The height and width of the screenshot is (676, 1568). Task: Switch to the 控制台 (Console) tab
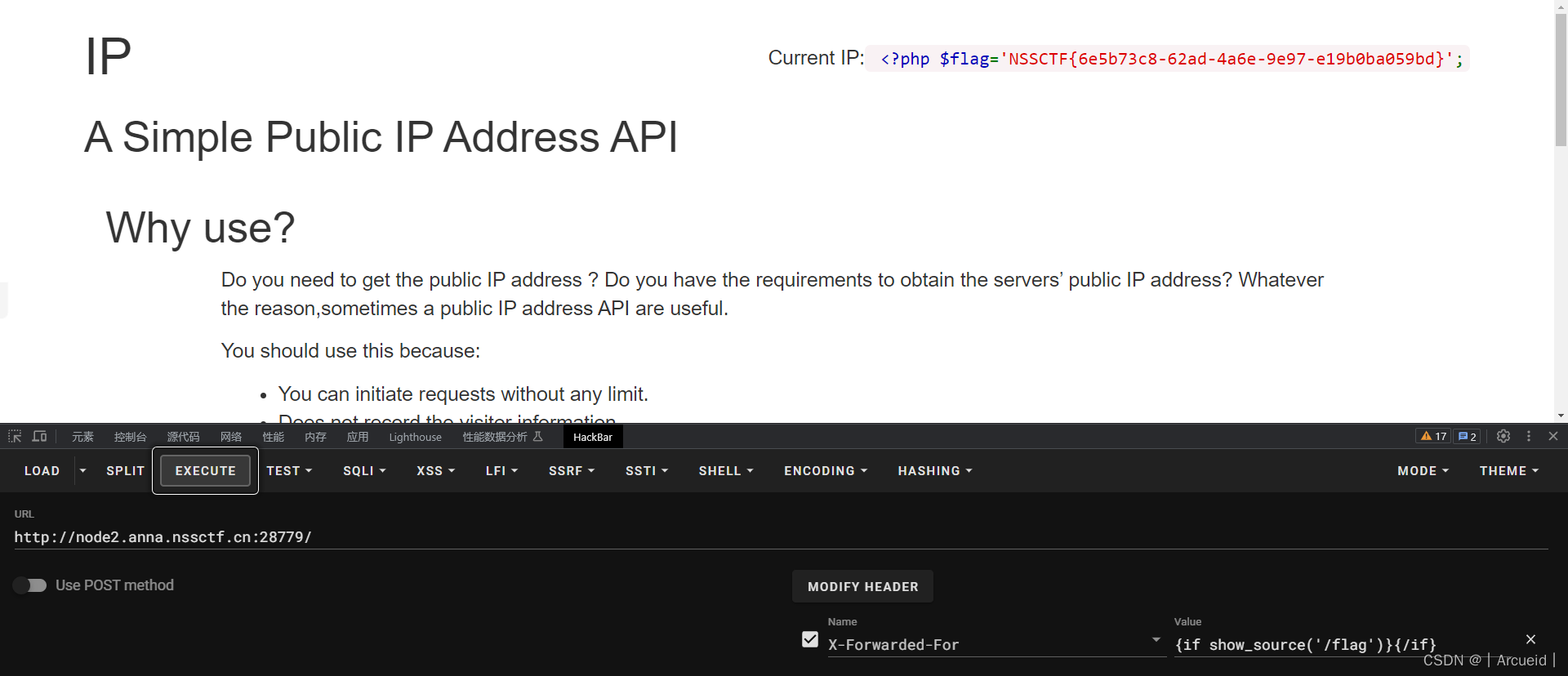click(130, 437)
